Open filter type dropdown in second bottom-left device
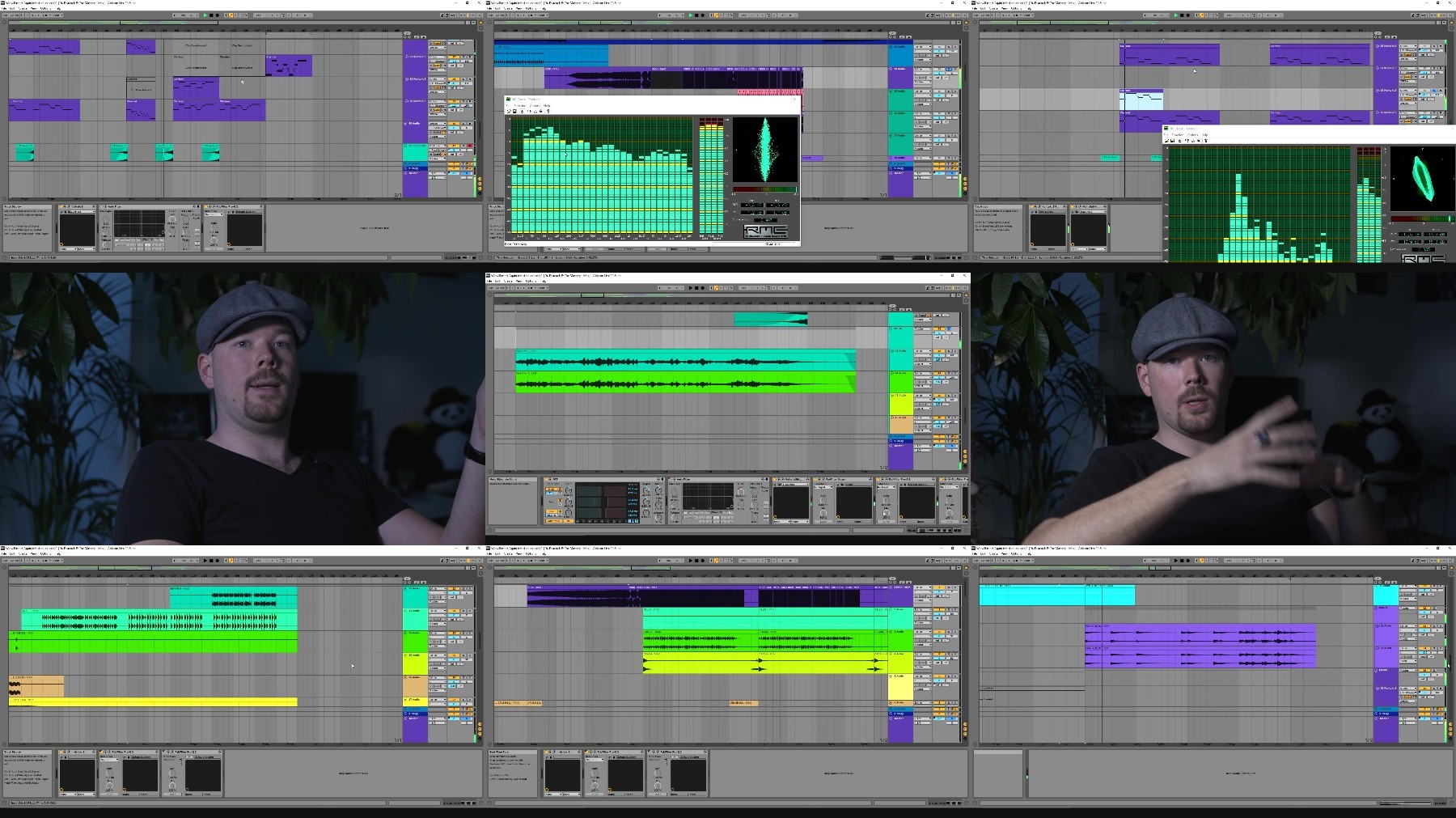The width and height of the screenshot is (1456, 818). pyautogui.click(x=109, y=760)
